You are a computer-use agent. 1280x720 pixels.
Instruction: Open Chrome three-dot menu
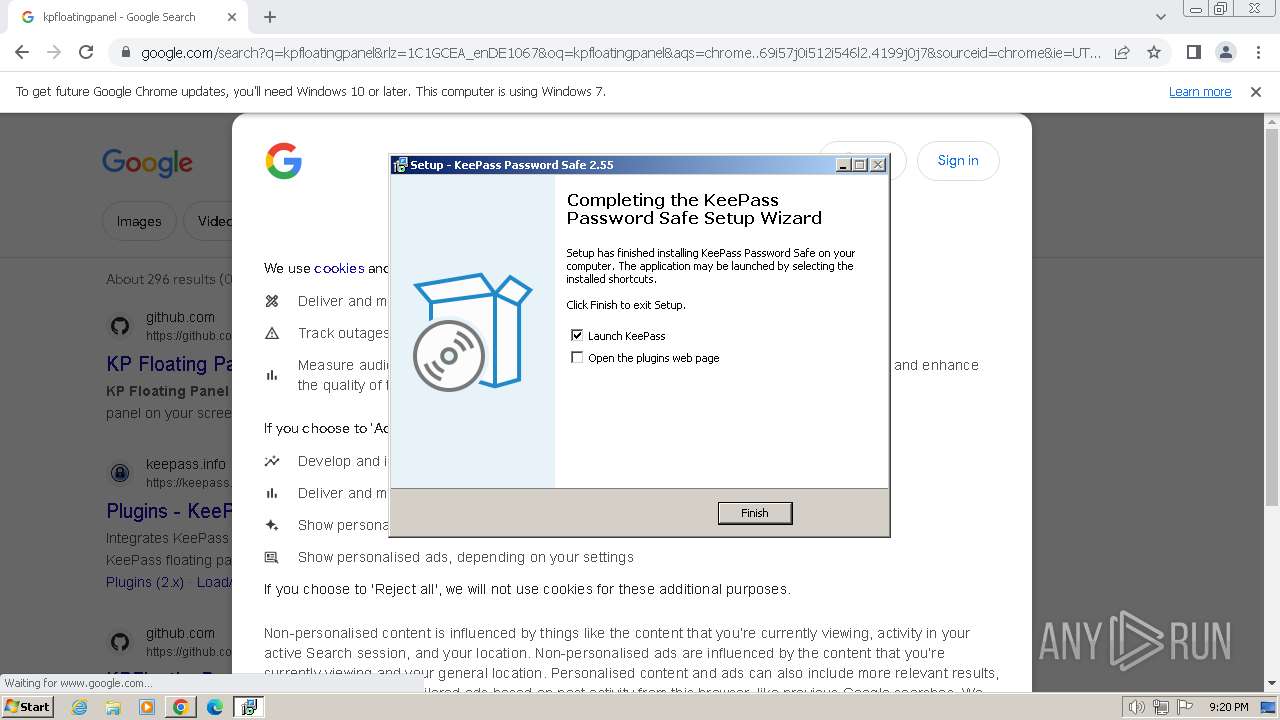click(1258, 53)
